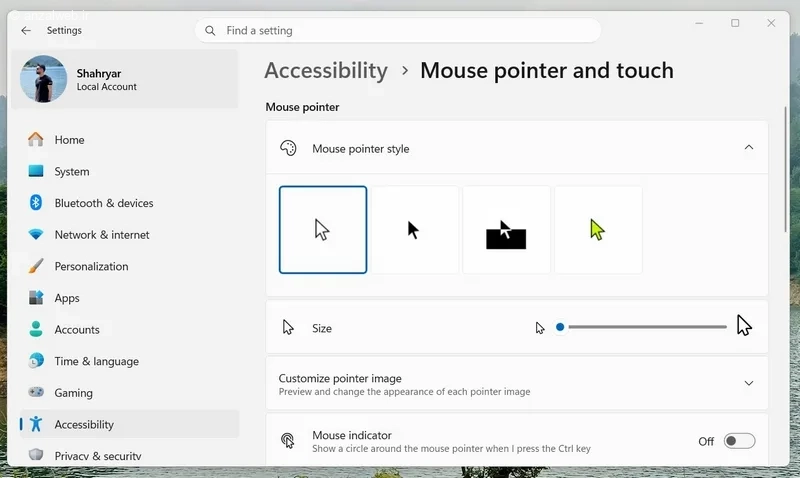Click the 'Settings' window title text
Image resolution: width=800 pixels, height=478 pixels.
pyautogui.click(x=64, y=31)
